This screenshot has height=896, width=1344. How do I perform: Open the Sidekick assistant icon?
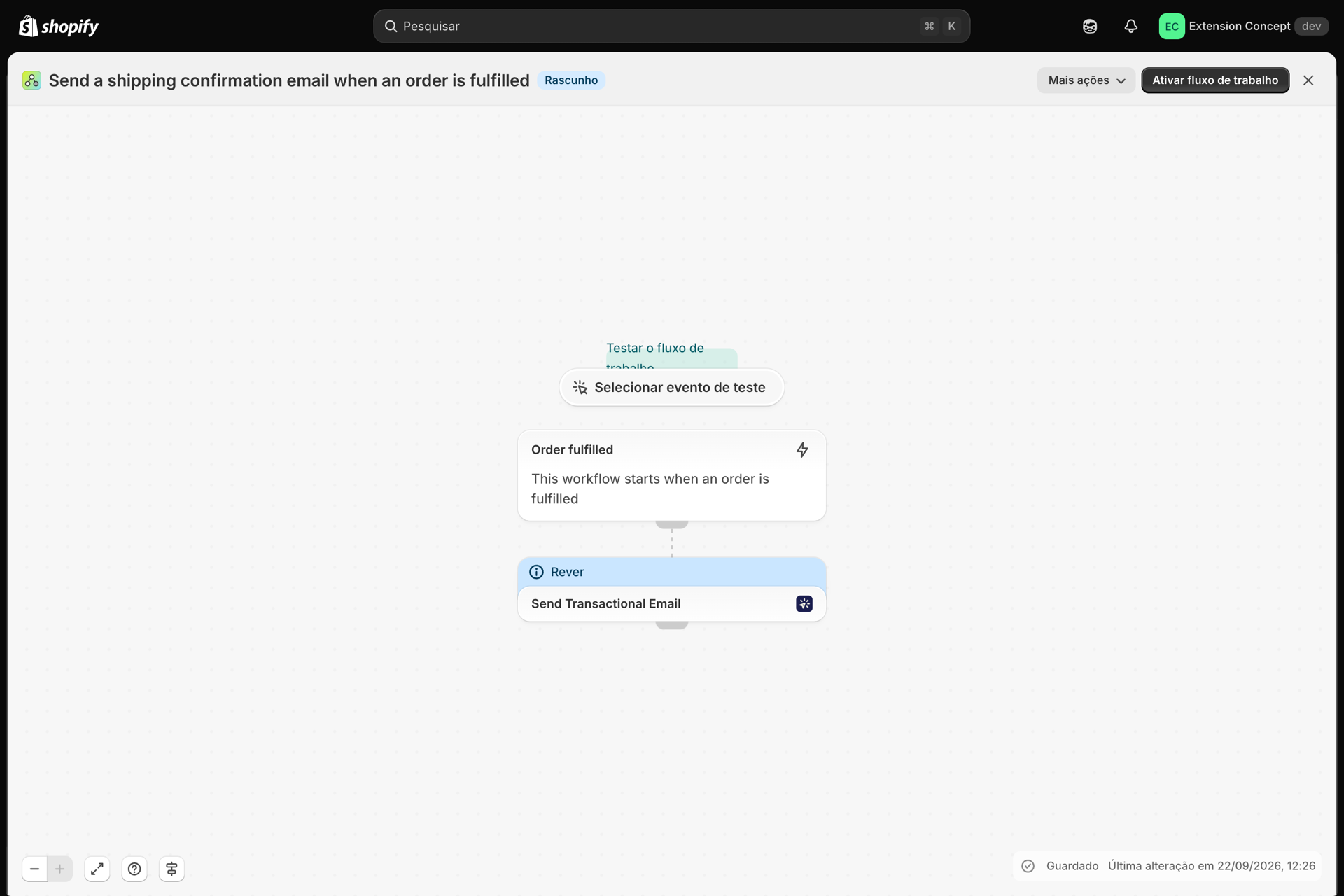[1090, 26]
